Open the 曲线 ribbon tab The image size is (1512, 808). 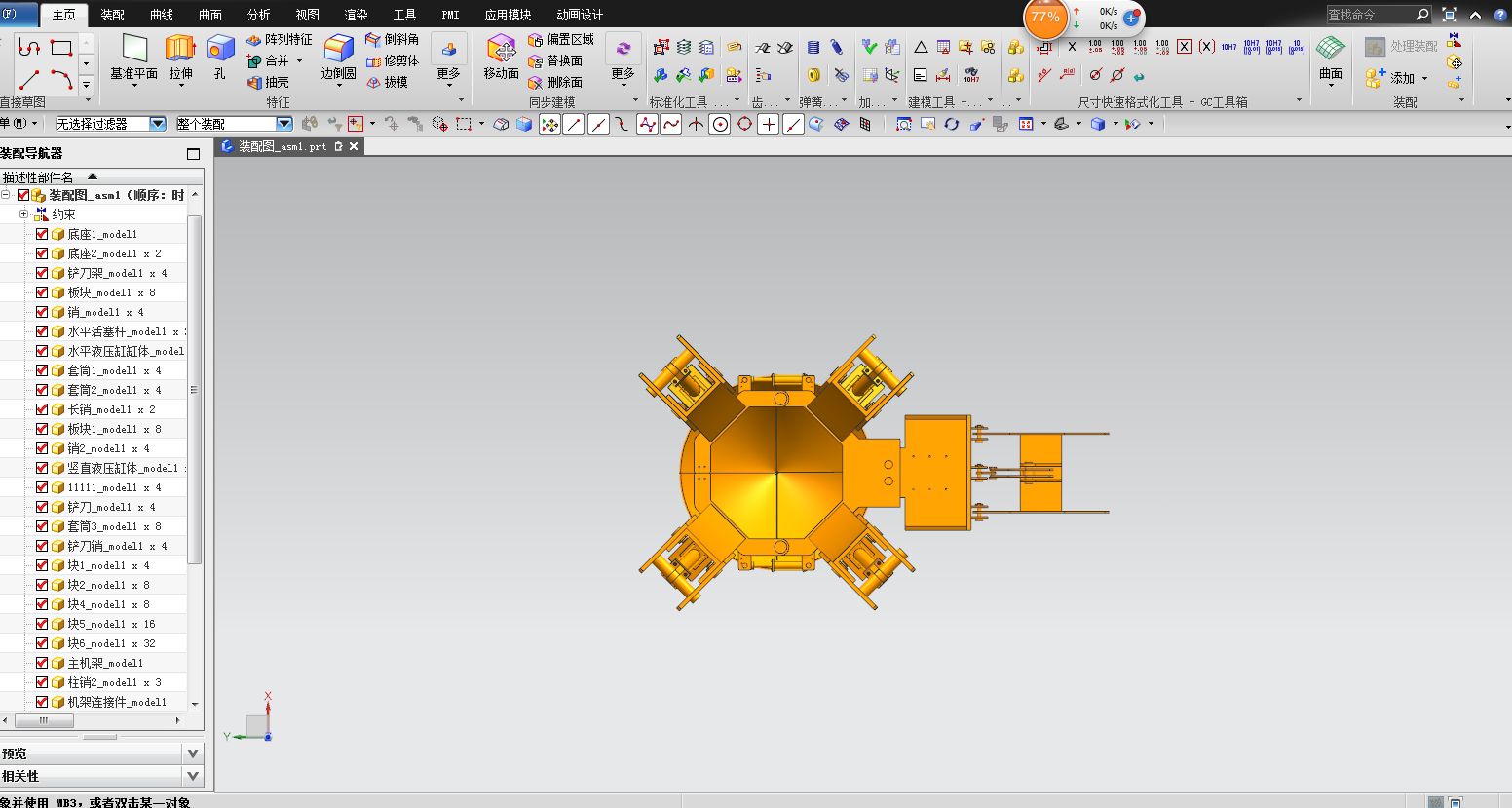(x=161, y=15)
